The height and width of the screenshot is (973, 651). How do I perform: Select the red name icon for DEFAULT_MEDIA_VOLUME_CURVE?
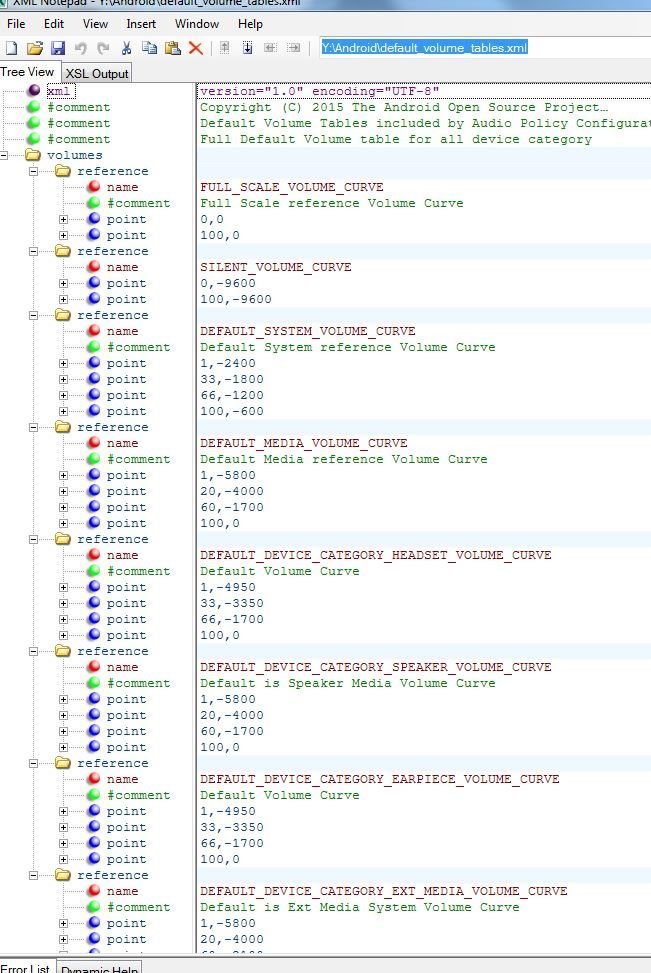tap(94, 442)
